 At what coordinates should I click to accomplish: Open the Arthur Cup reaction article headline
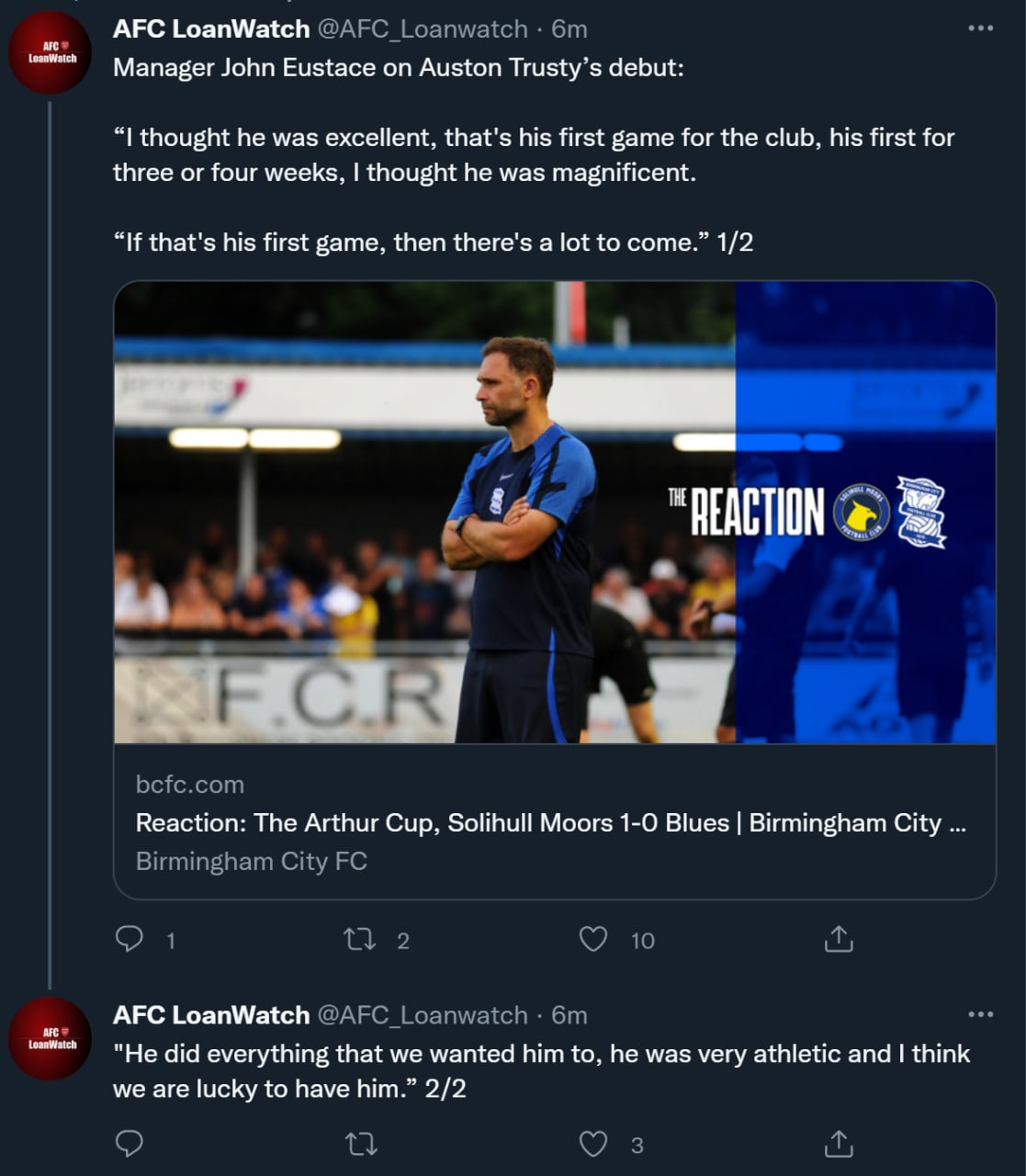(x=549, y=822)
